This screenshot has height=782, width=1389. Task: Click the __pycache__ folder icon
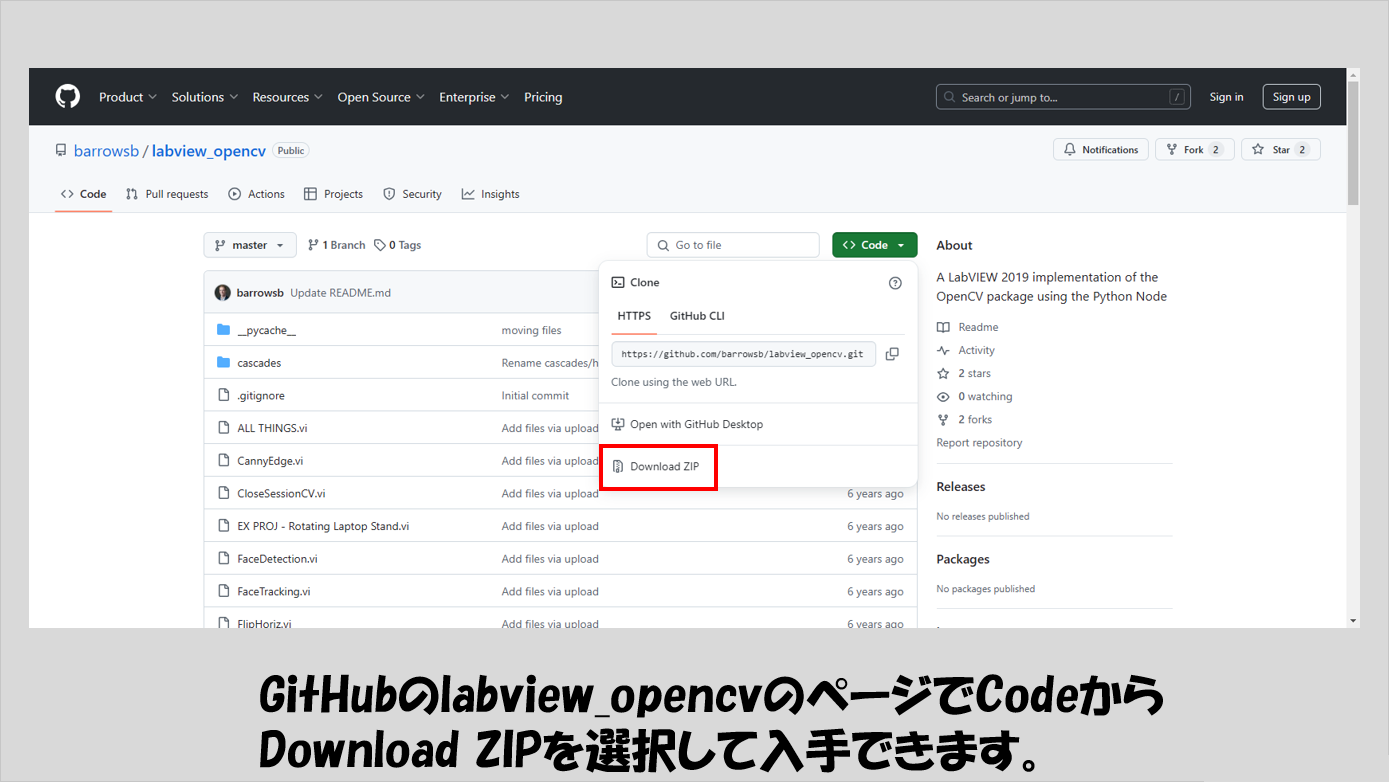(x=224, y=330)
